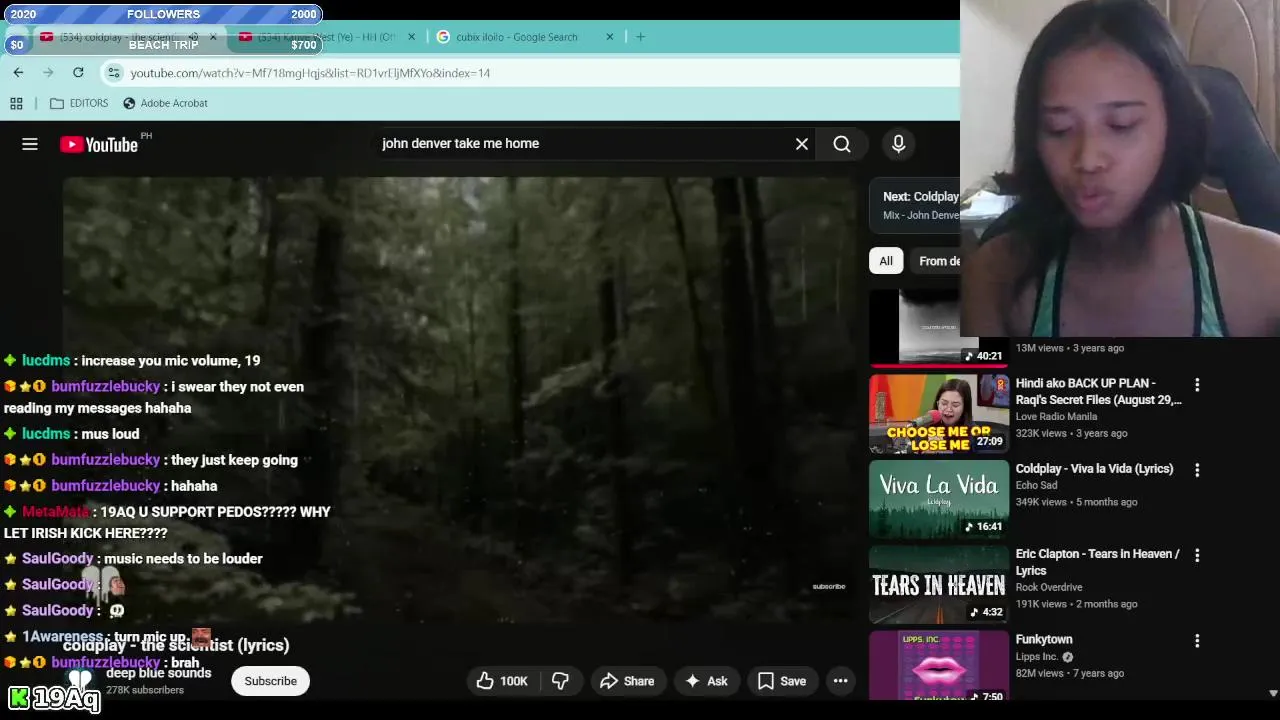The height and width of the screenshot is (720, 1280).
Task: Open Viva La Vida lyrics video thumbnail
Action: (x=939, y=499)
